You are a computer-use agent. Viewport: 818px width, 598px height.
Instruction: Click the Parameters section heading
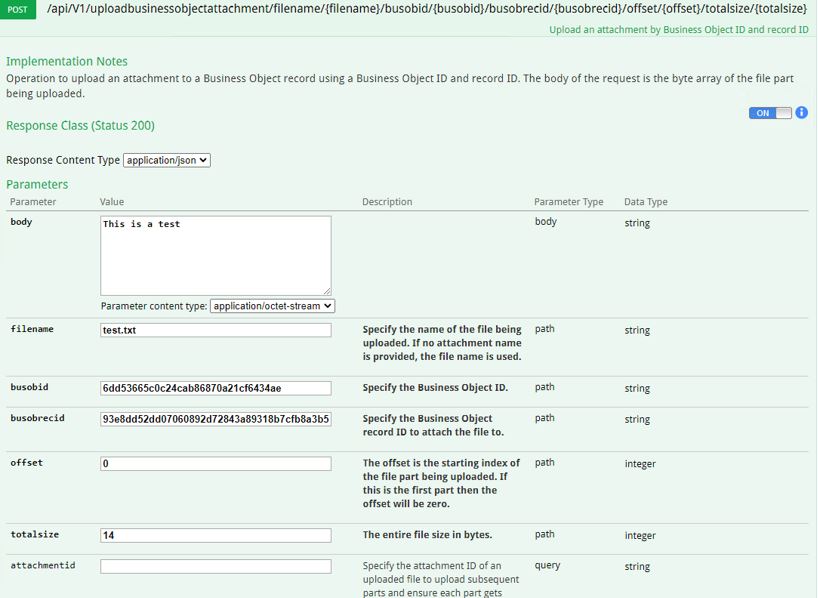(37, 184)
